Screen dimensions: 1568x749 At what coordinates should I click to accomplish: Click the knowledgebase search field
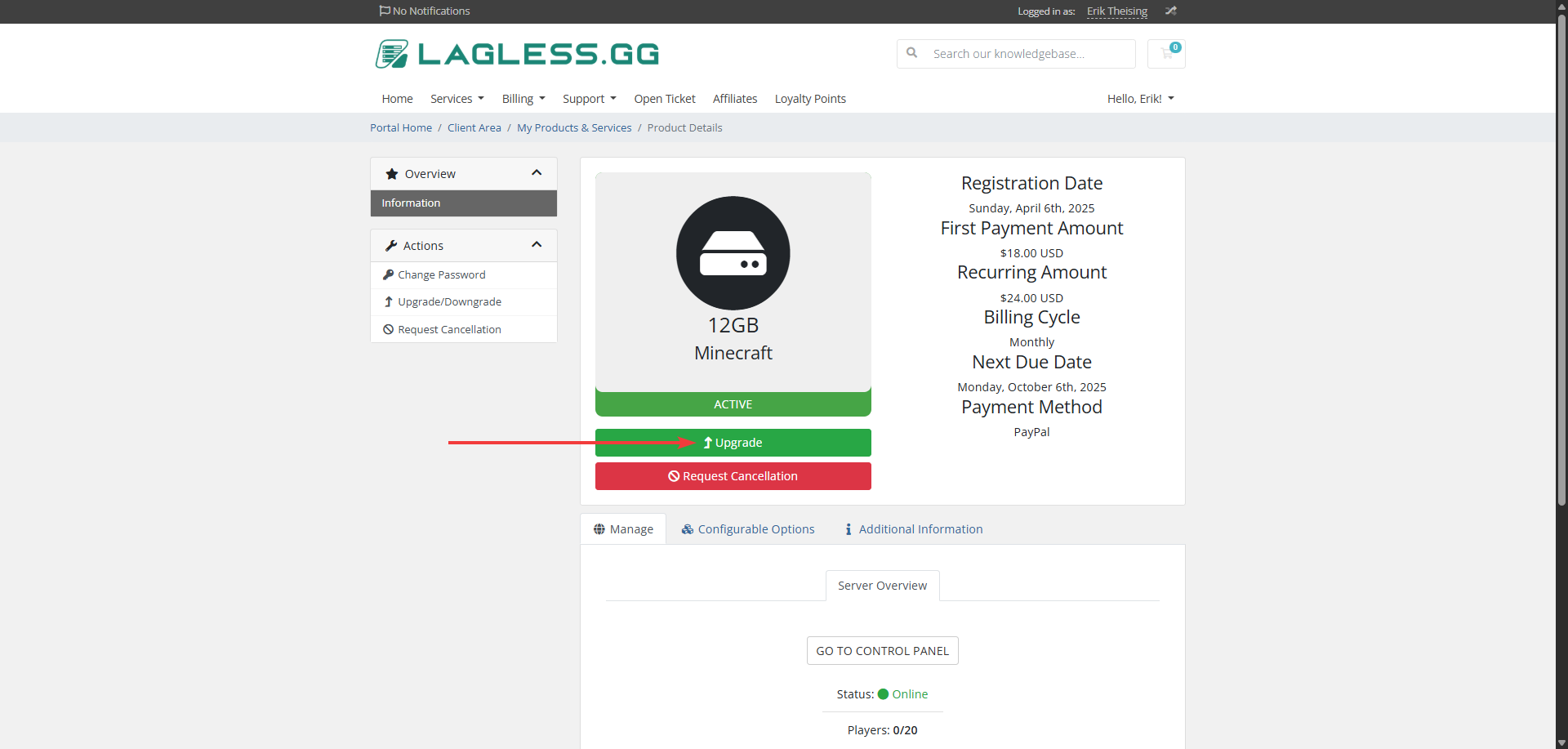1029,54
